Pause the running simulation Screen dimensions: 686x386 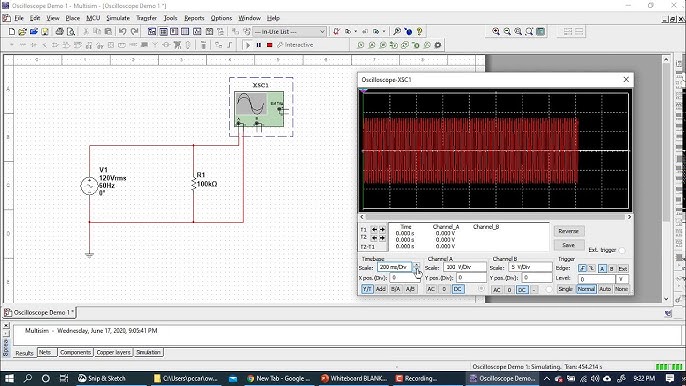[x=259, y=45]
